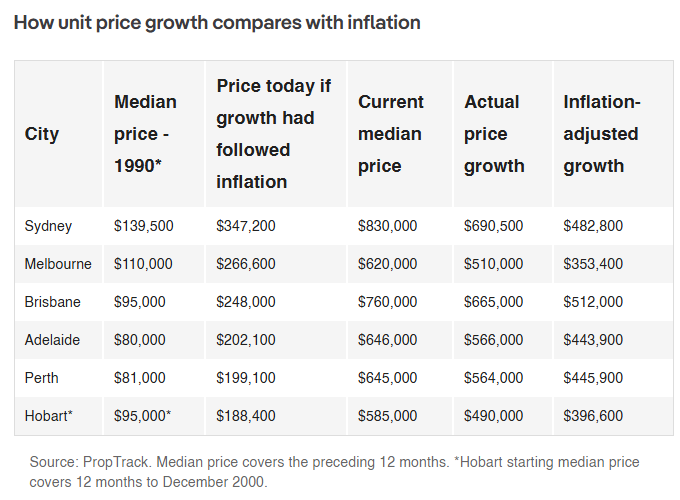Click Adelaide's inflation price $202,100
Screen dimensions: 680x500
[x=245, y=340]
